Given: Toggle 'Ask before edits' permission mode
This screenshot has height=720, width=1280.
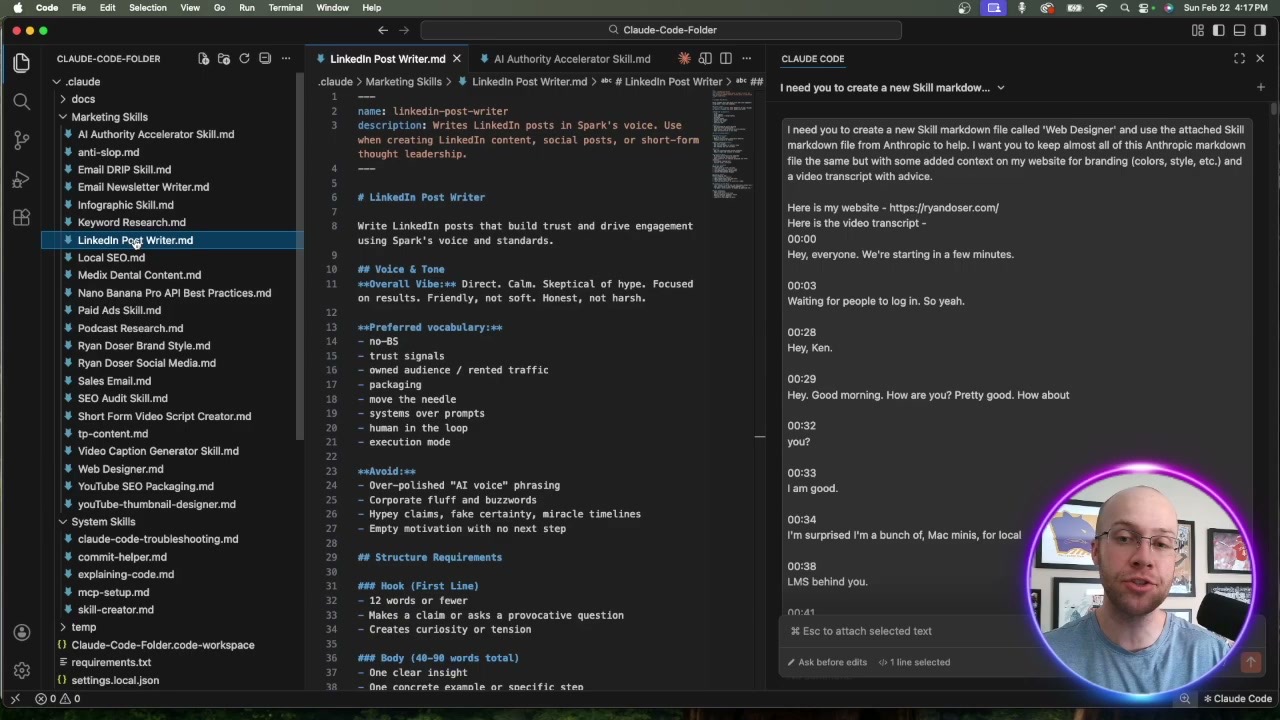Looking at the screenshot, I should point(827,662).
